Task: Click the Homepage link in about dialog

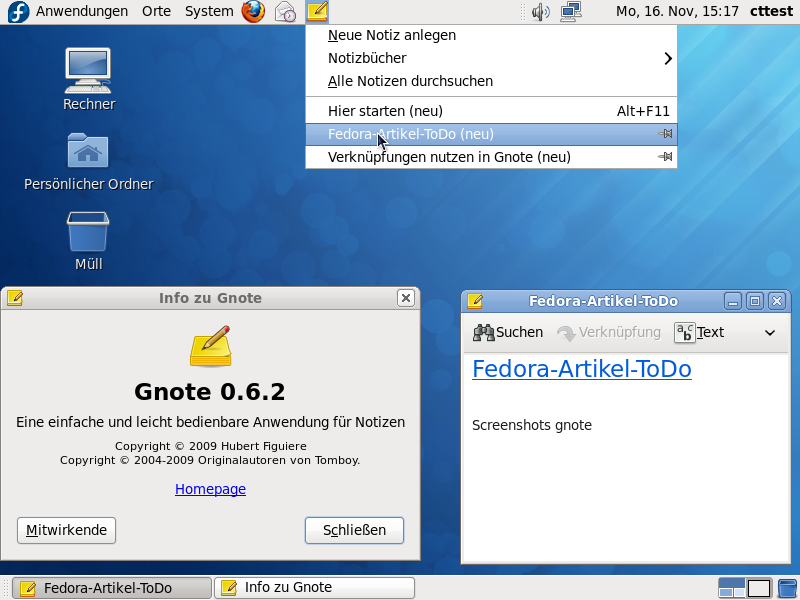Action: [210, 489]
